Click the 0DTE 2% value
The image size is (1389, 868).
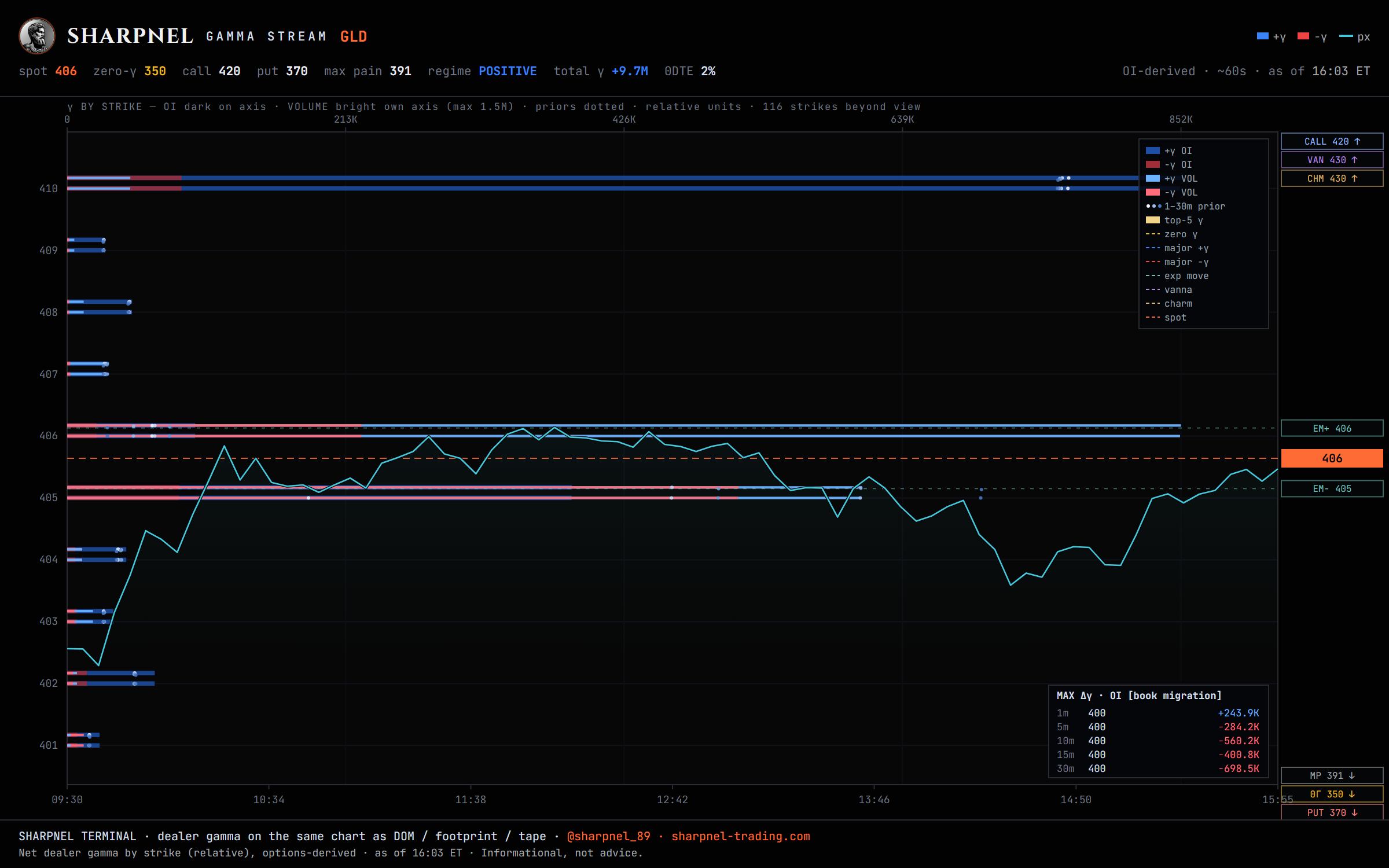tap(708, 71)
